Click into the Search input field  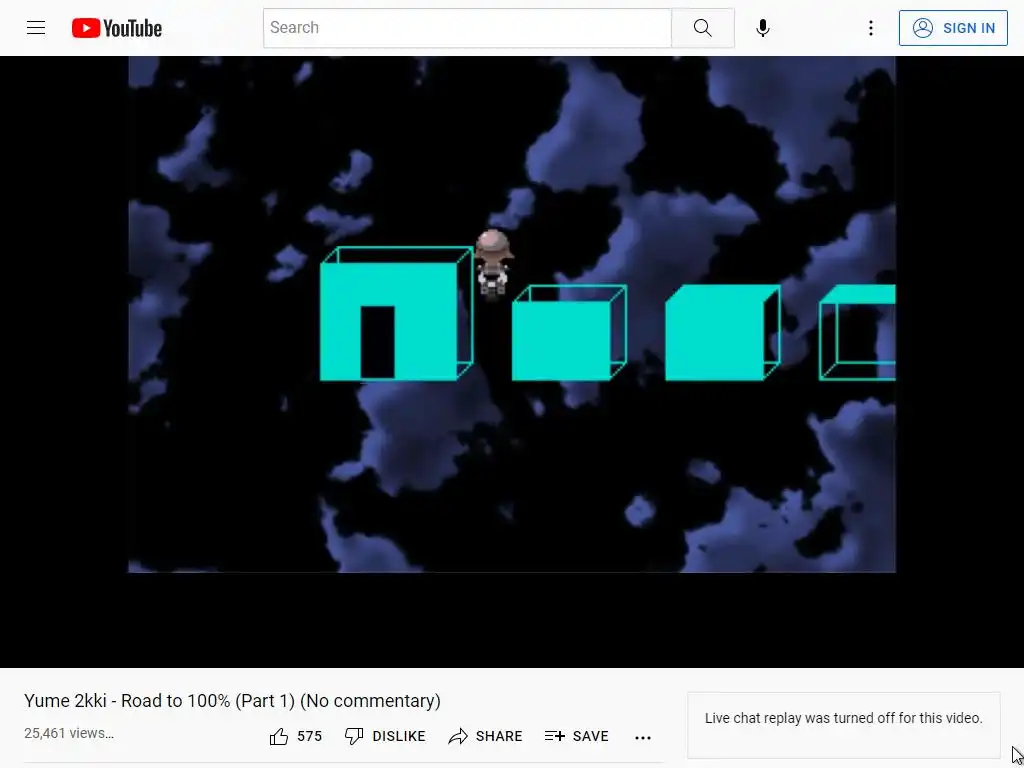[x=467, y=27]
